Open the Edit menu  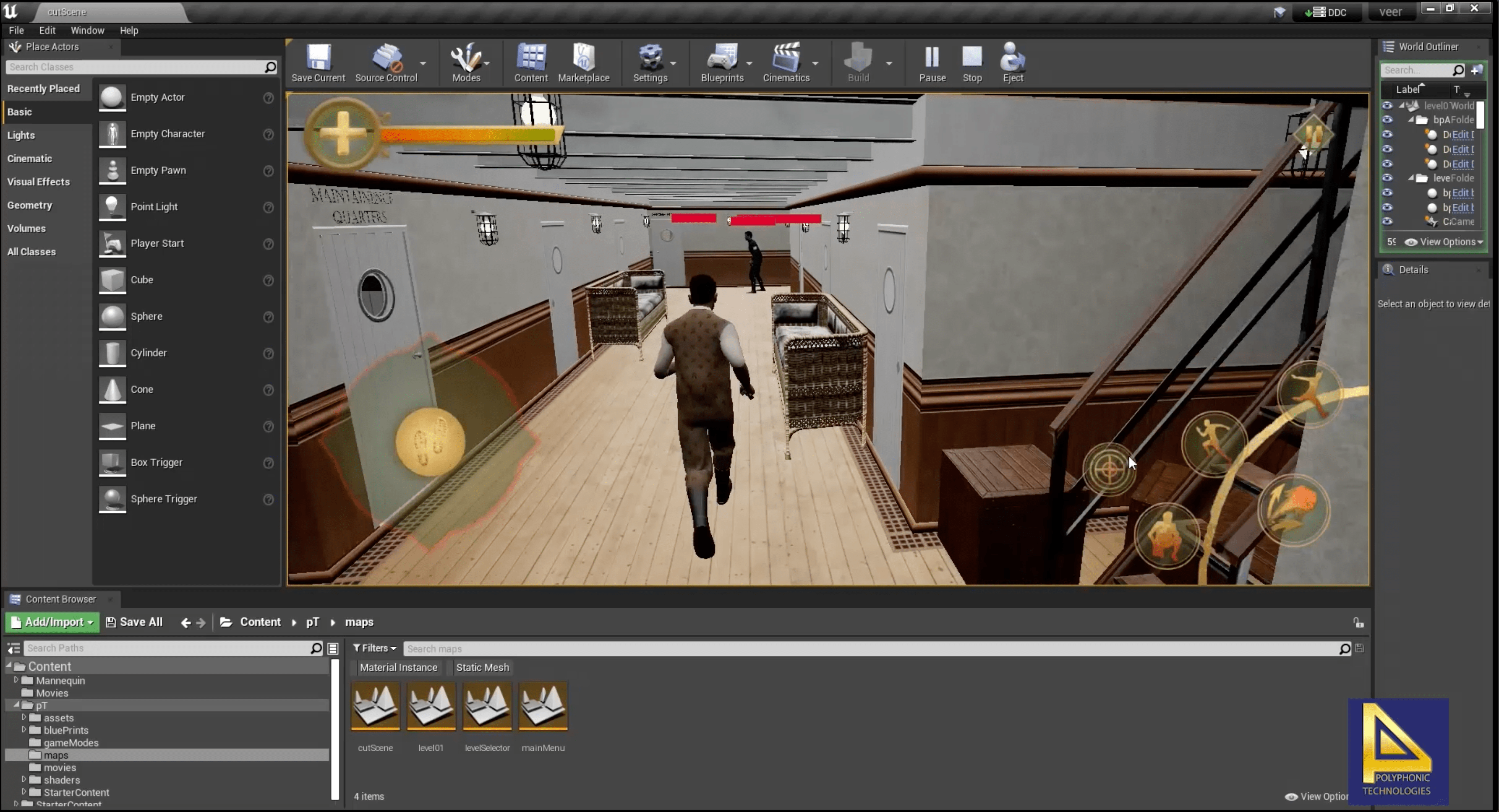click(47, 31)
